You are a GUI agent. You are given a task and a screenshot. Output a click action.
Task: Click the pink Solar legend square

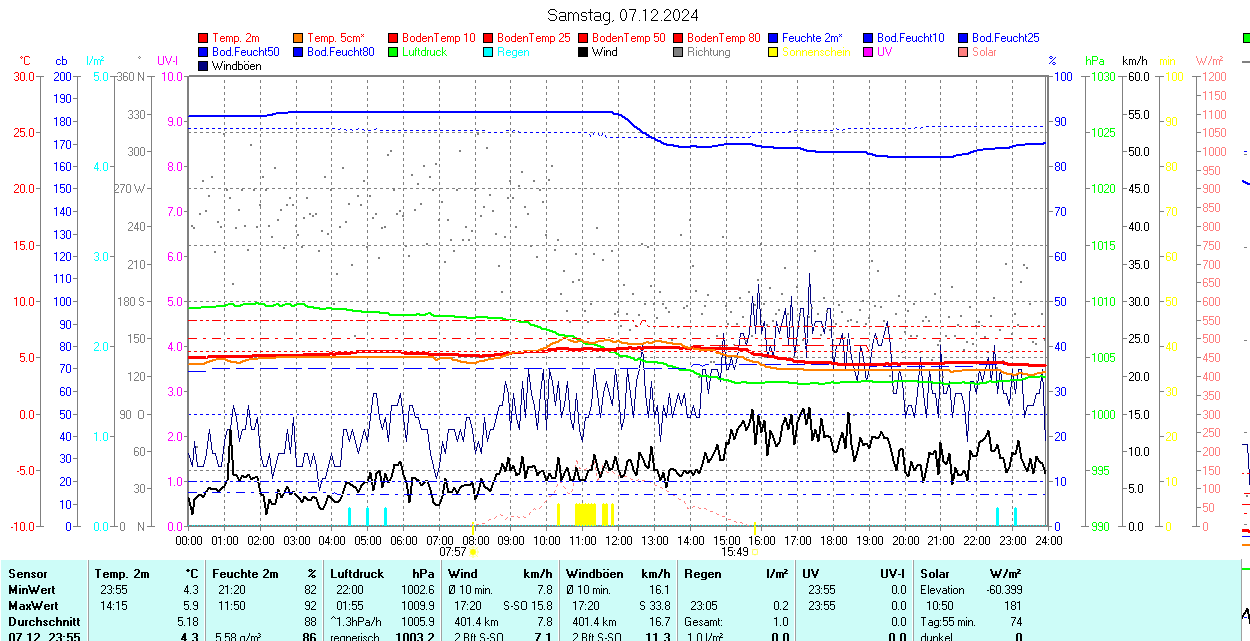click(964, 52)
